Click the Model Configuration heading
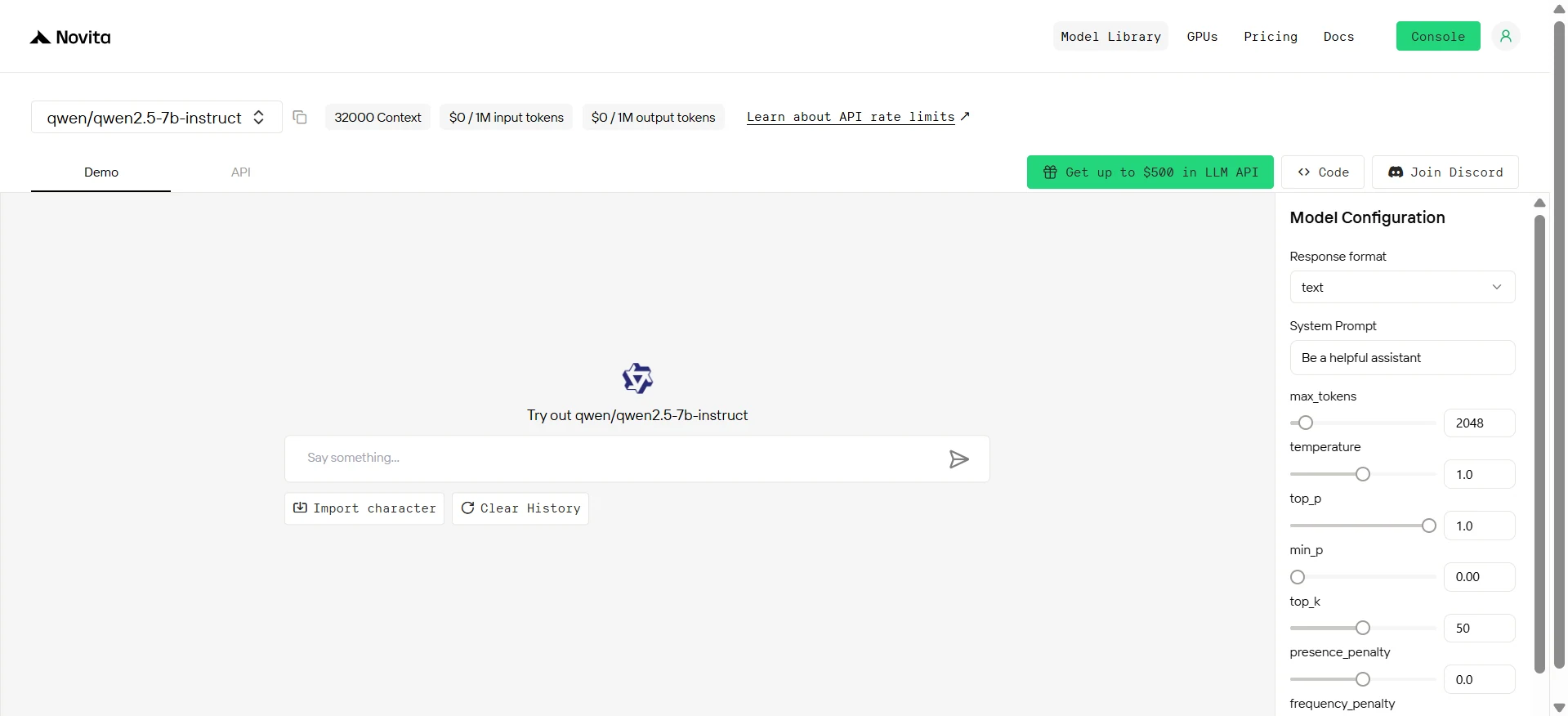The width and height of the screenshot is (1568, 716). (1367, 217)
